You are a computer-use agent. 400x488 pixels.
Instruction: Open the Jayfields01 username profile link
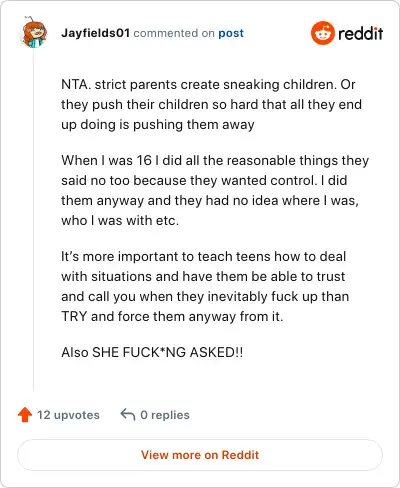pyautogui.click(x=95, y=33)
